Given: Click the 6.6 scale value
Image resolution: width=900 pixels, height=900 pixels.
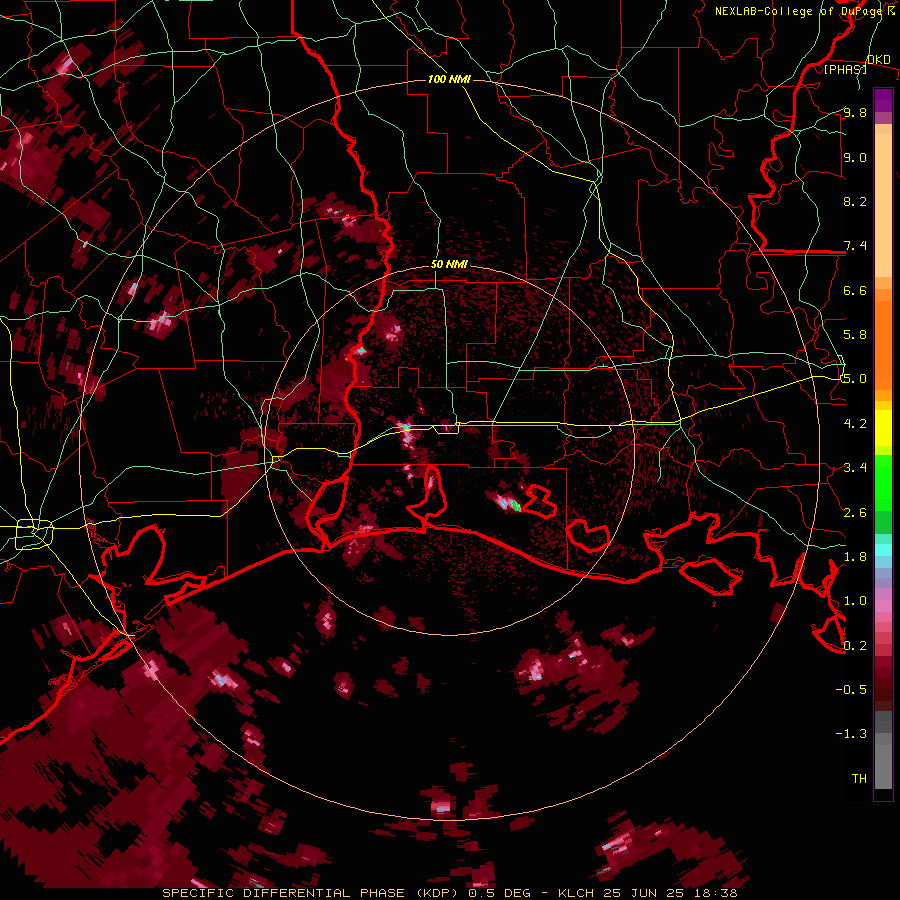Looking at the screenshot, I should pos(855,290).
